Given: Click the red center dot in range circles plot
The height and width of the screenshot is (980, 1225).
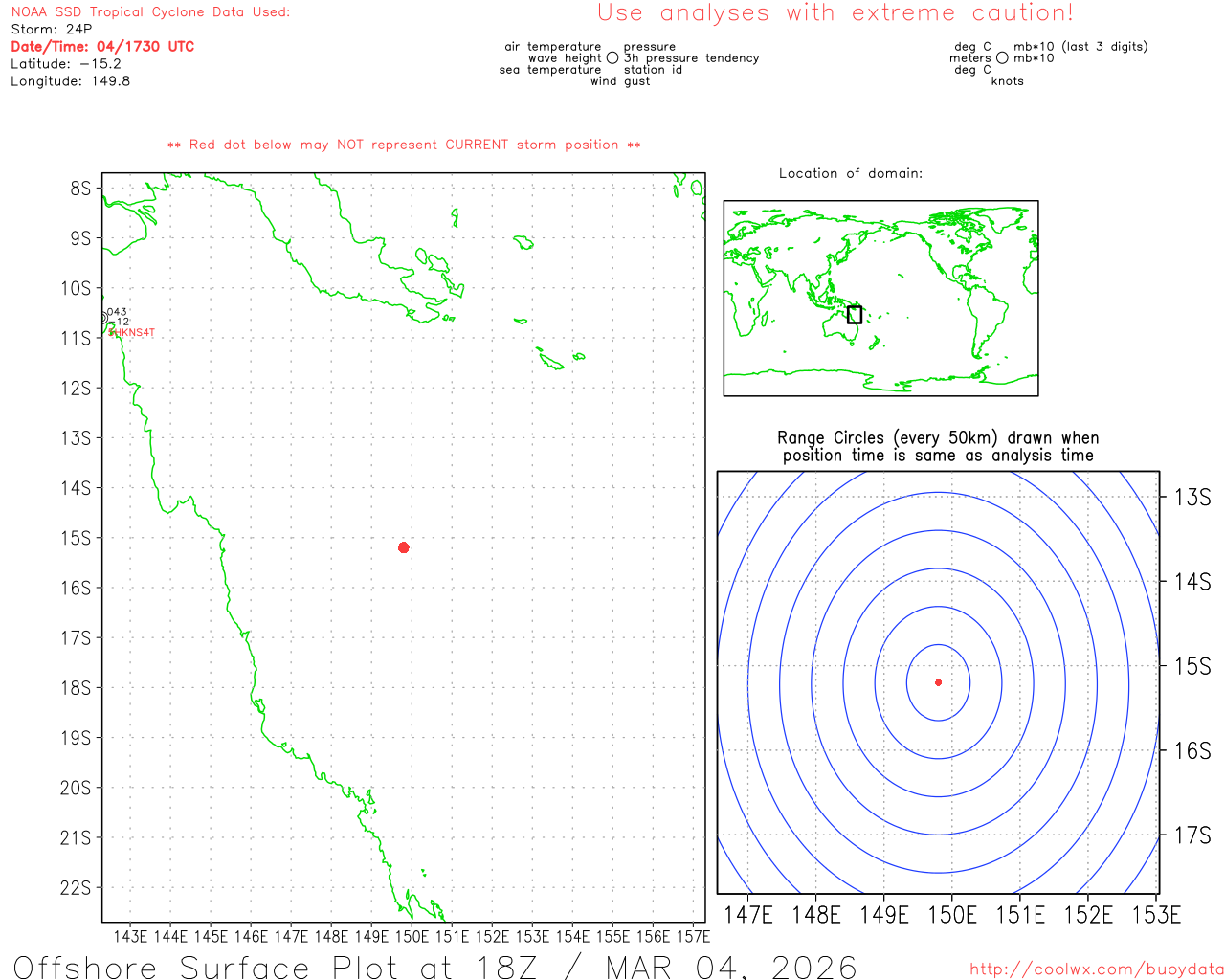Looking at the screenshot, I should coord(938,682).
